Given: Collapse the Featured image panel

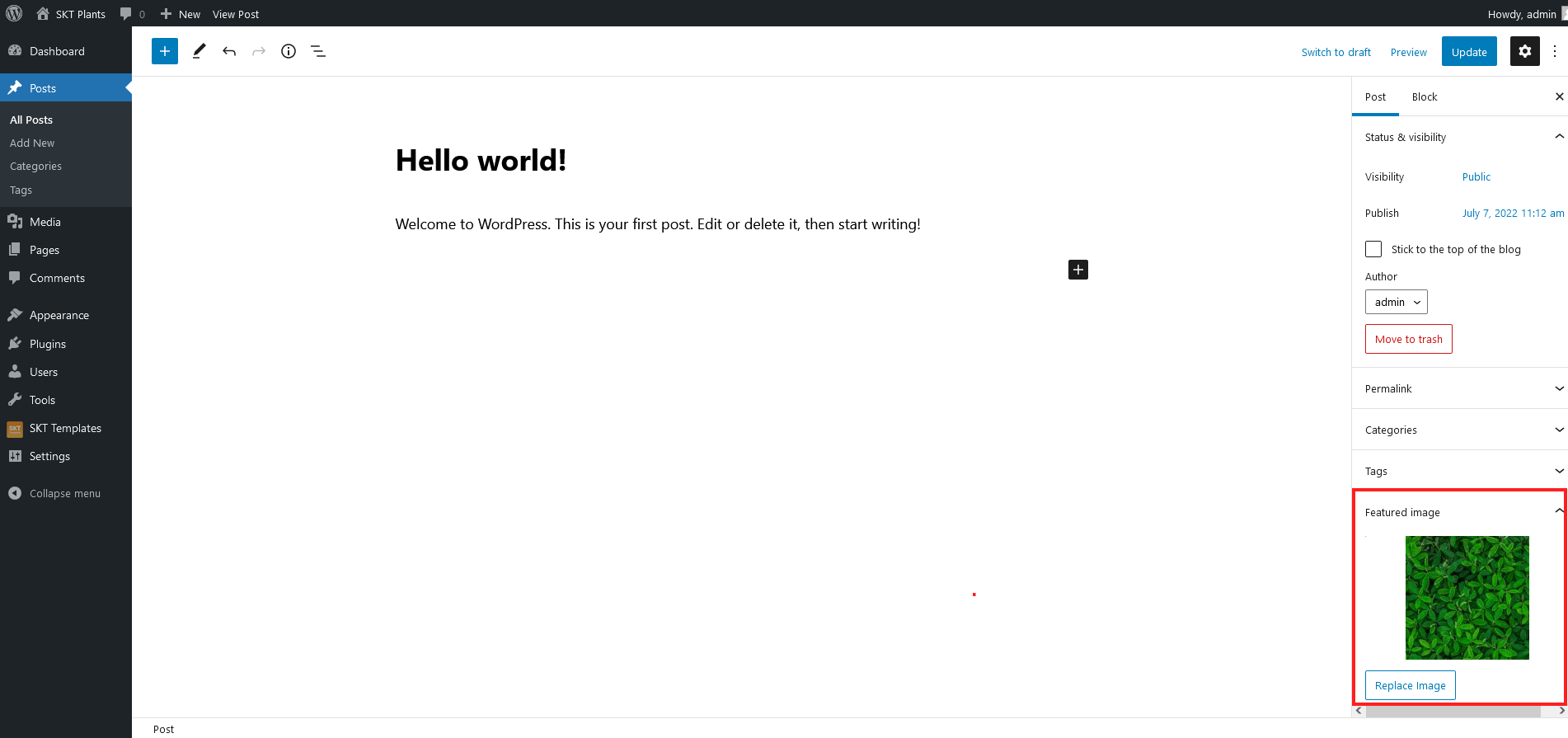Looking at the screenshot, I should (1460, 512).
